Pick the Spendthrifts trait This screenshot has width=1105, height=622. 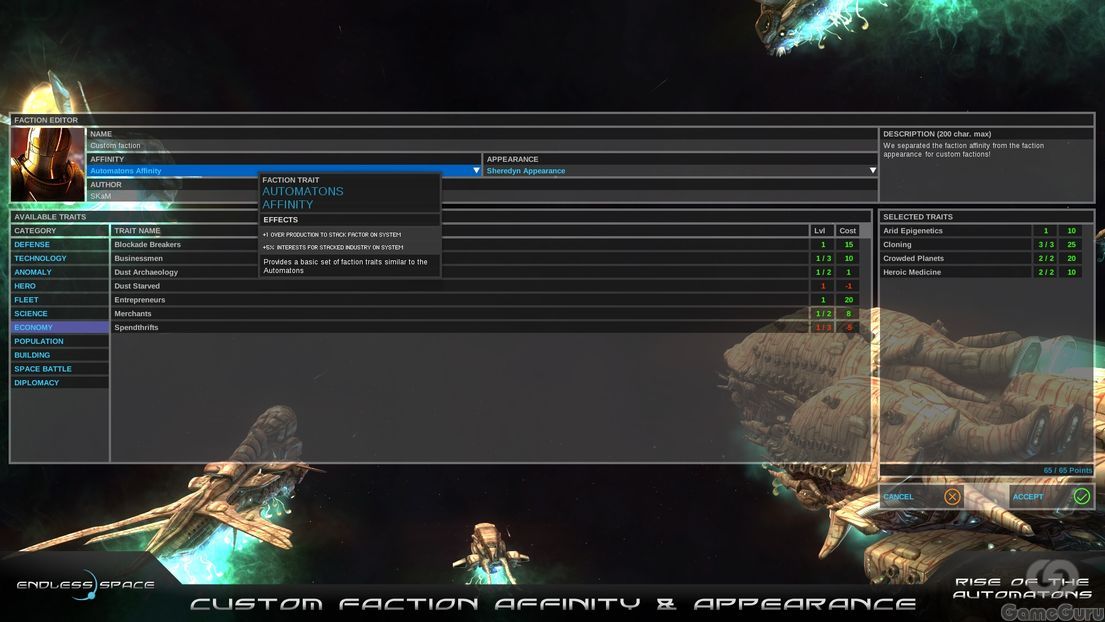pyautogui.click(x=459, y=328)
